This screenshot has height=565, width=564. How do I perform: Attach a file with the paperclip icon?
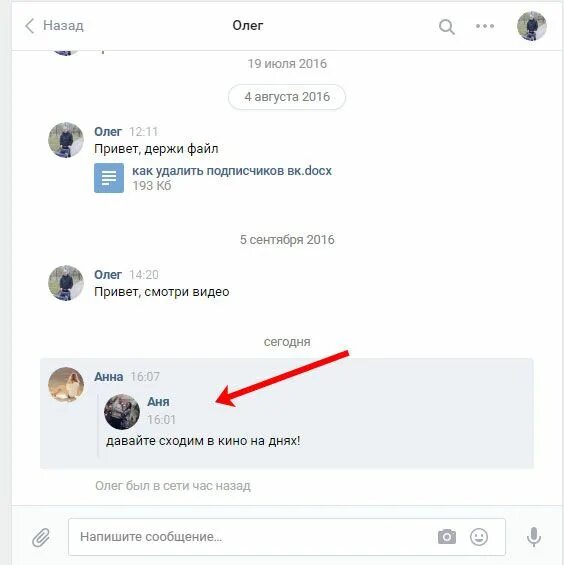(41, 537)
